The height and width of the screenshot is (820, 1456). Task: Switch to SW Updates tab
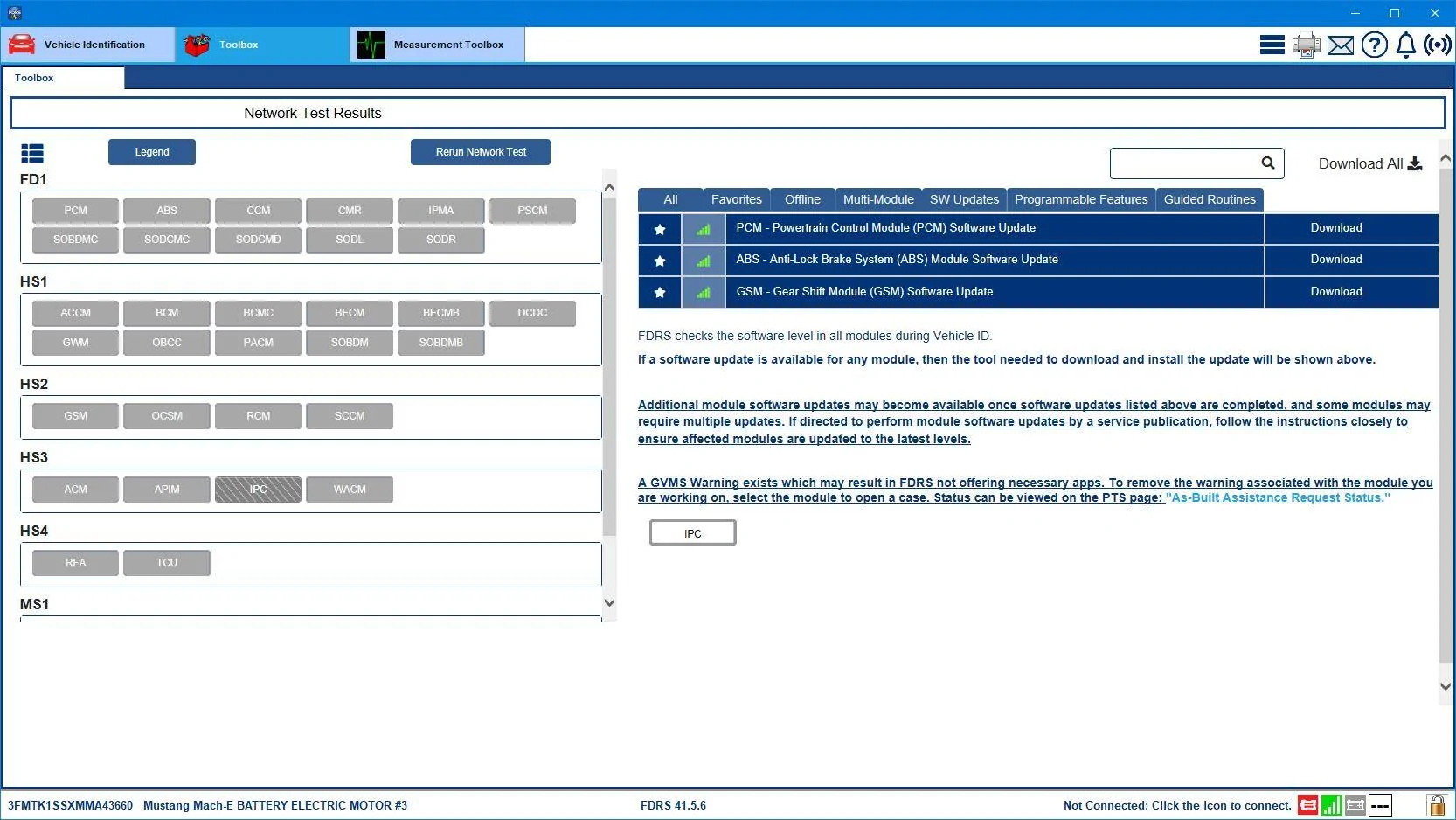click(x=964, y=199)
